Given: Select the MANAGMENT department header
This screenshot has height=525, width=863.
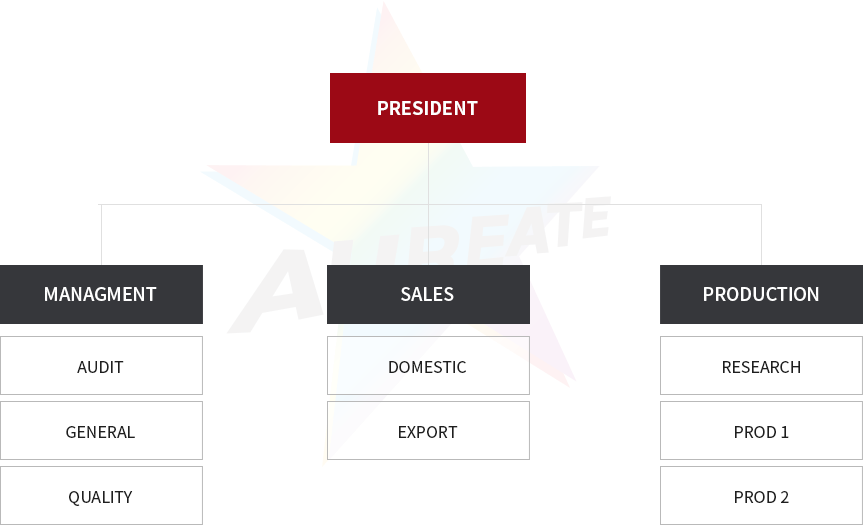Looking at the screenshot, I should click(x=101, y=294).
